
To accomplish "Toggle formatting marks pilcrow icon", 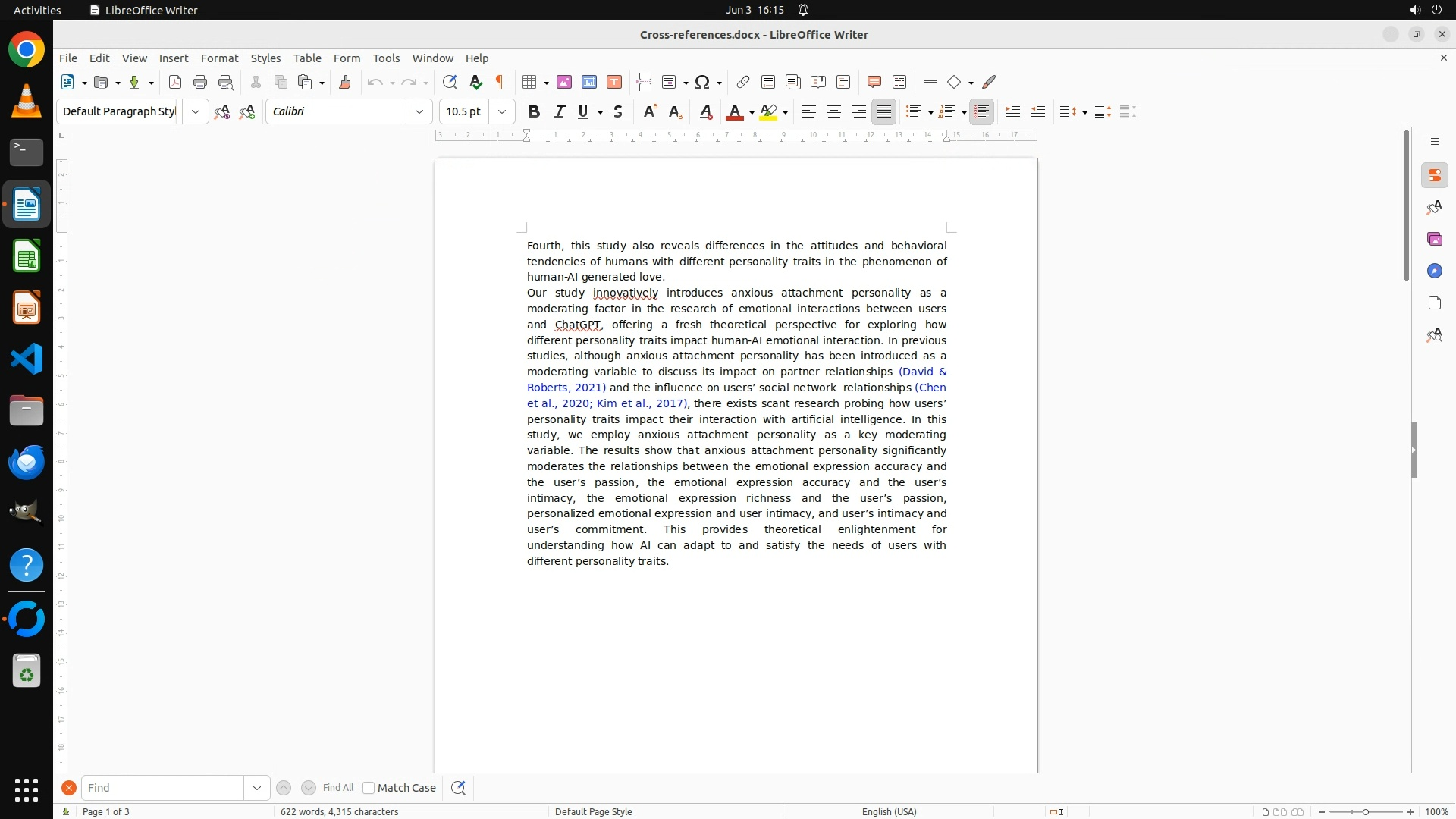I will (500, 82).
